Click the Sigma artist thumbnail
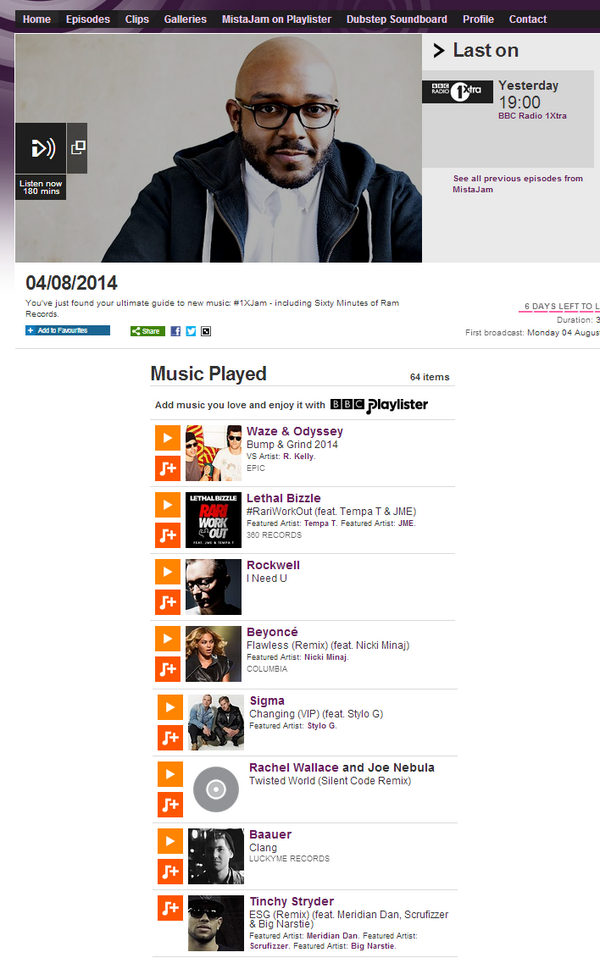The image size is (600, 969). (216, 722)
